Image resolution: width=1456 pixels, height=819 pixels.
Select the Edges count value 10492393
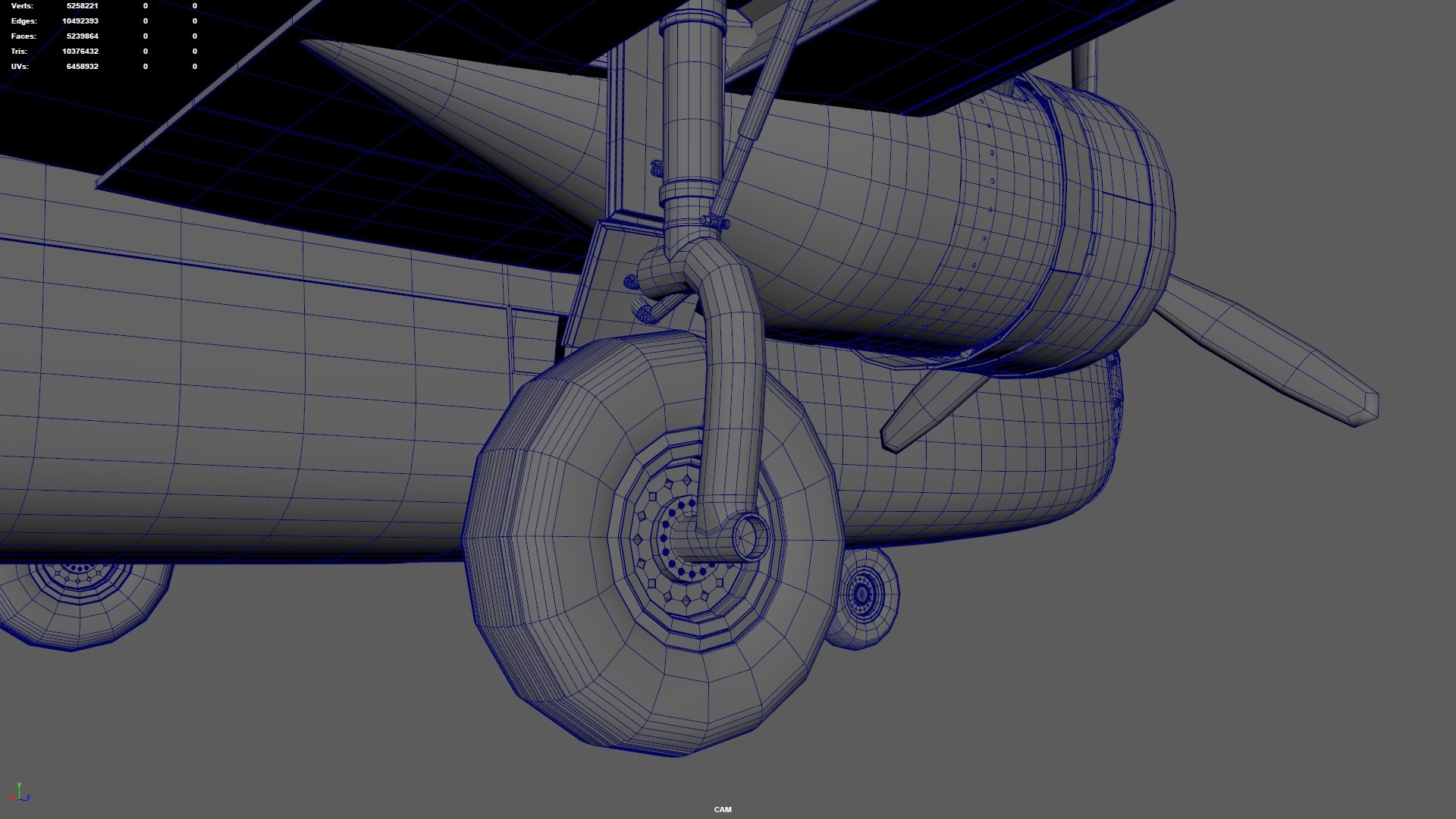(80, 21)
